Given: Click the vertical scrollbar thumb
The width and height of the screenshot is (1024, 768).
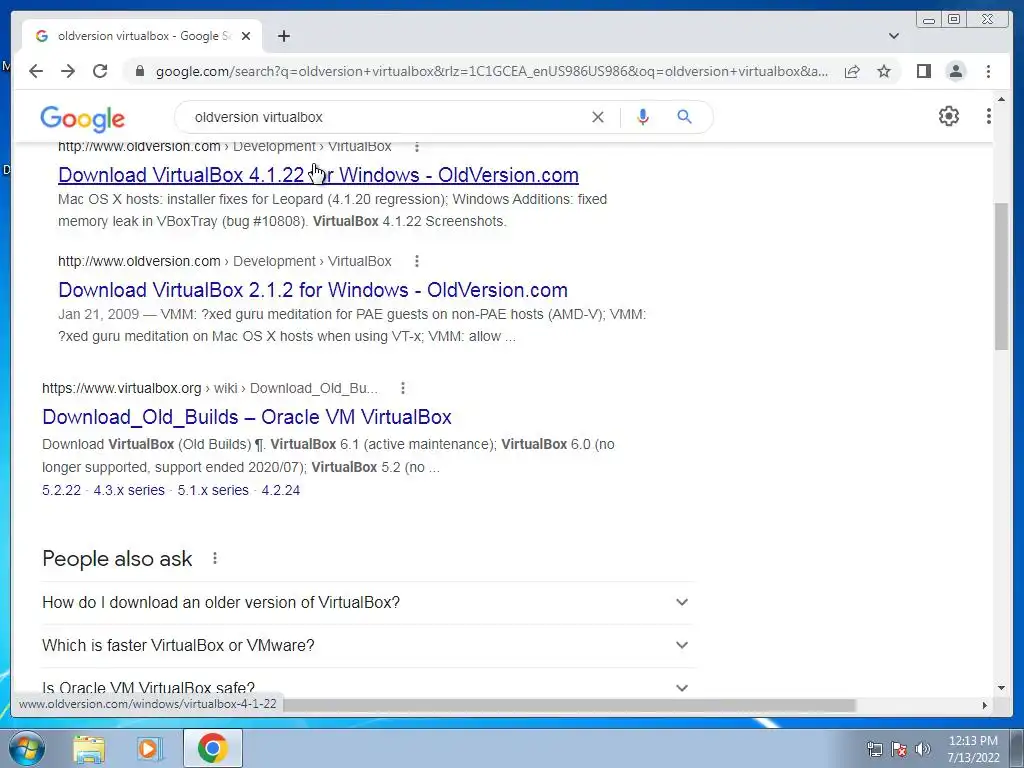Looking at the screenshot, I should pos(1001,276).
